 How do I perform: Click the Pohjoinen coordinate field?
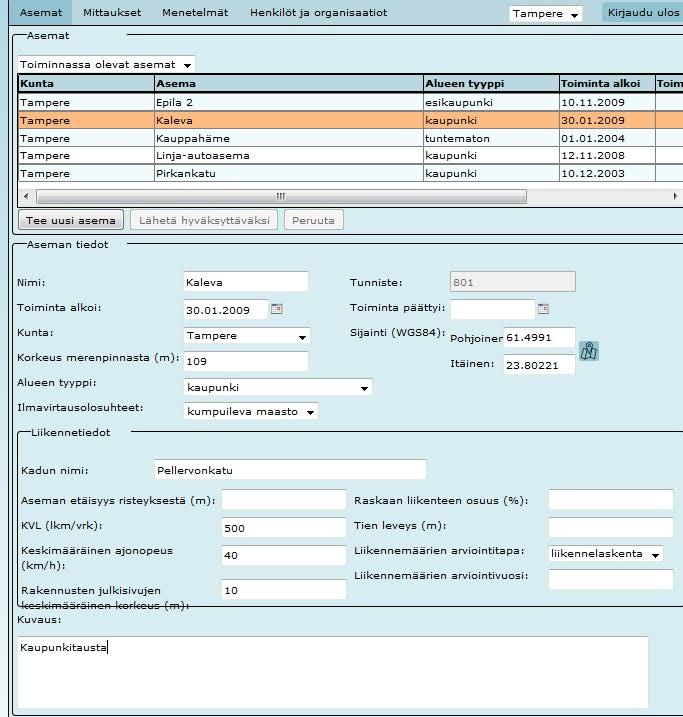tap(539, 337)
